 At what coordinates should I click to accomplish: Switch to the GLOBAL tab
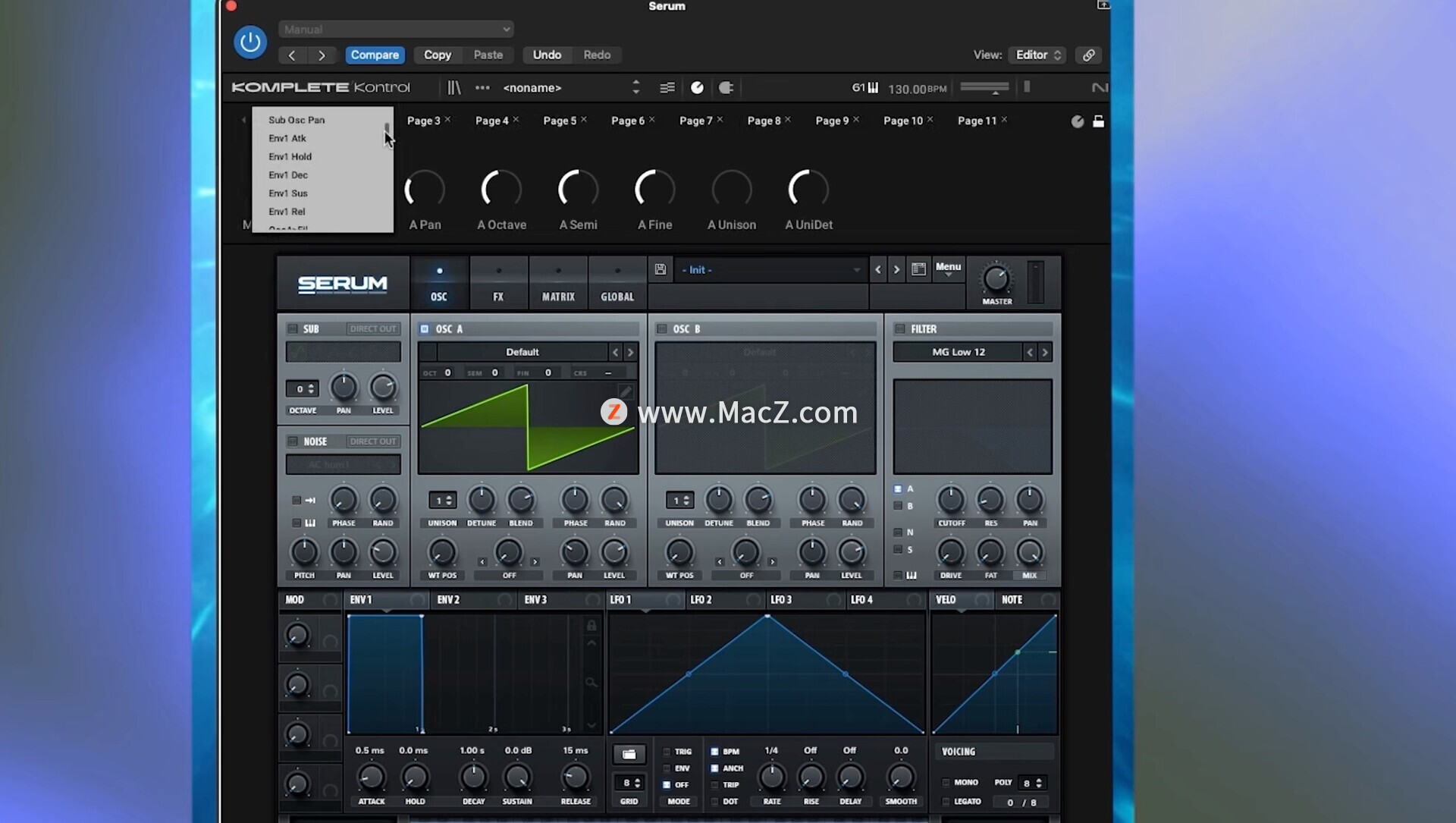click(x=617, y=283)
